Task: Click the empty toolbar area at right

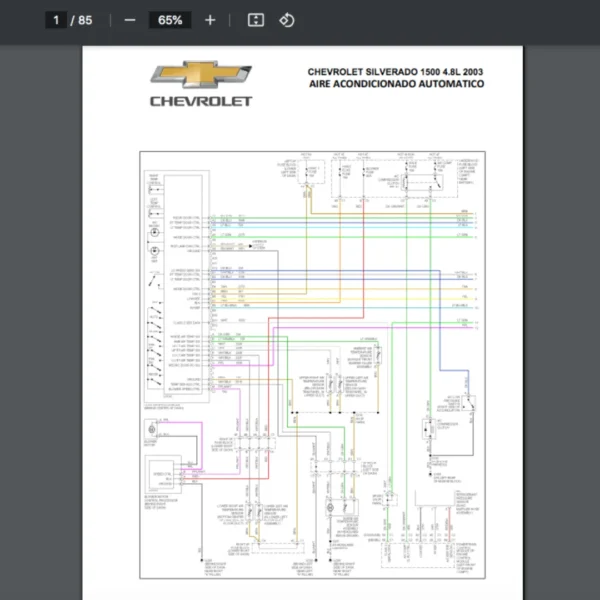Action: pyautogui.click(x=450, y=20)
